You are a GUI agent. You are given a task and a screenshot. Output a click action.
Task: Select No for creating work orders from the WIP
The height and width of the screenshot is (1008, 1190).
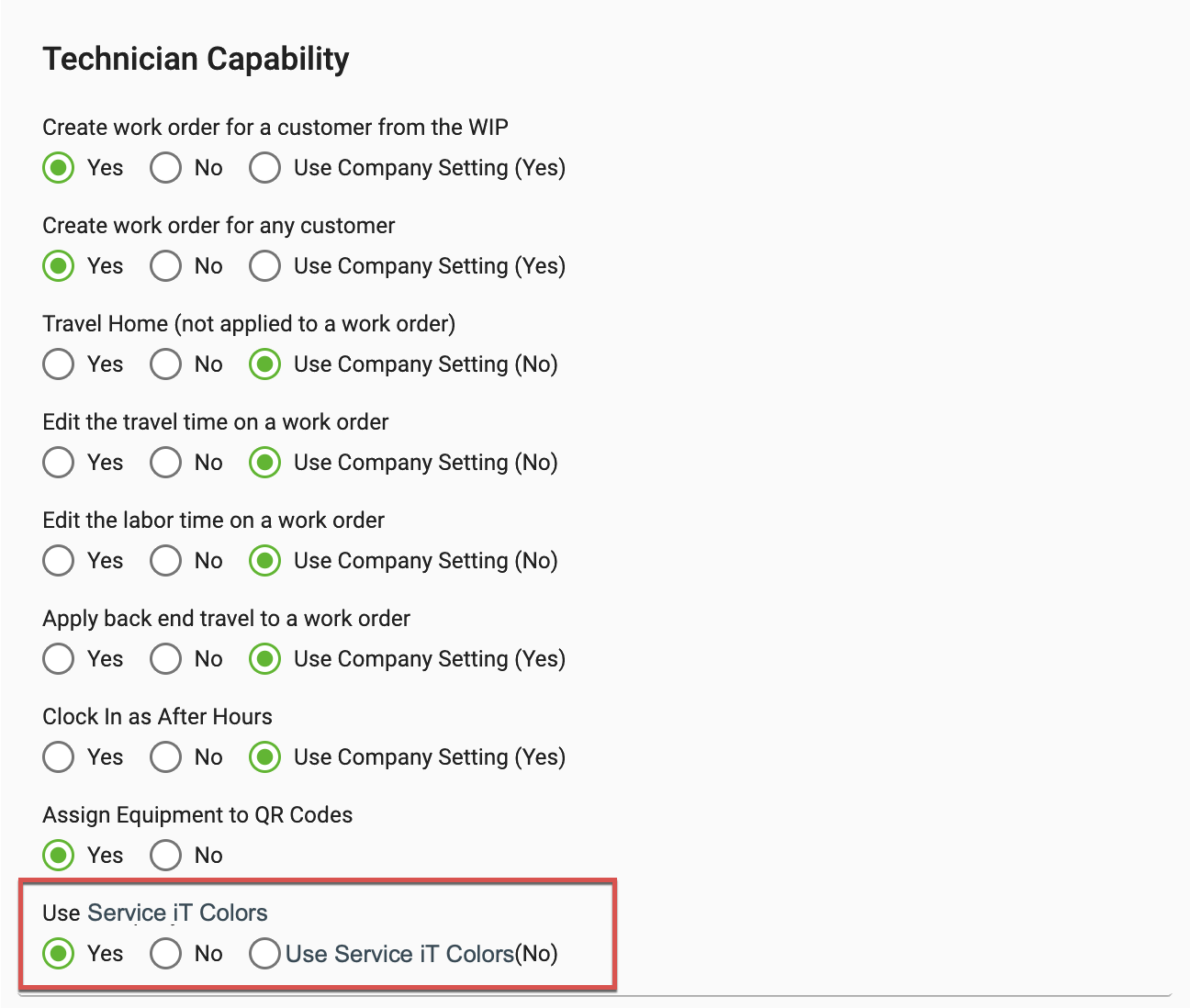point(165,168)
